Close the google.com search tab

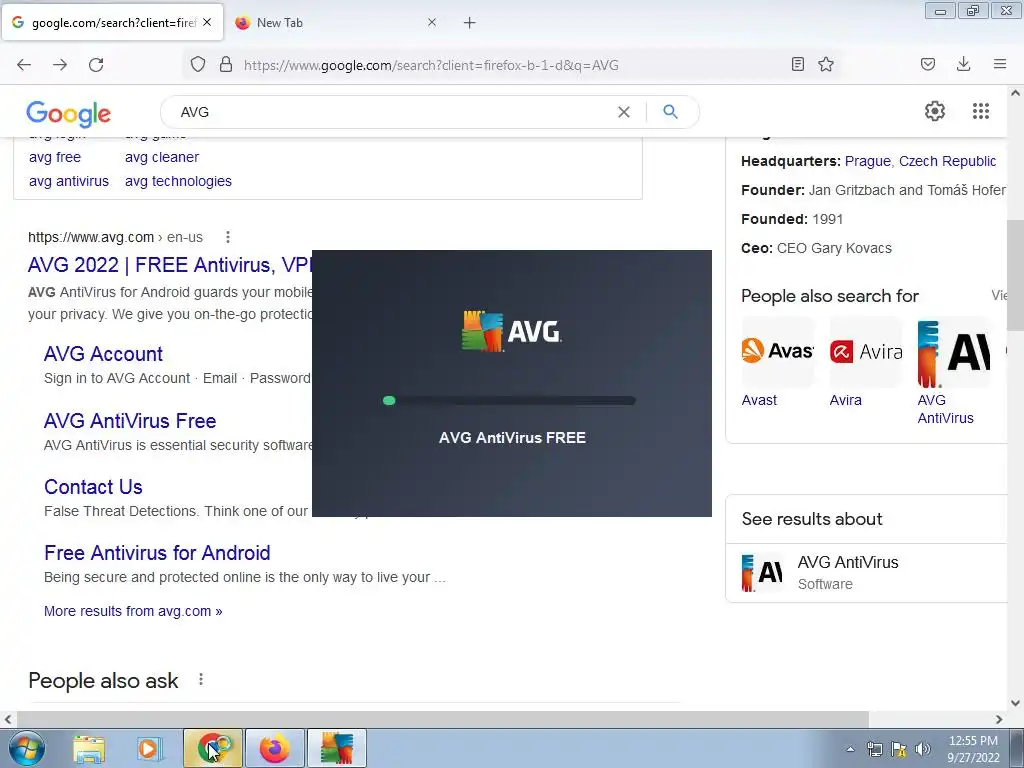(x=207, y=22)
